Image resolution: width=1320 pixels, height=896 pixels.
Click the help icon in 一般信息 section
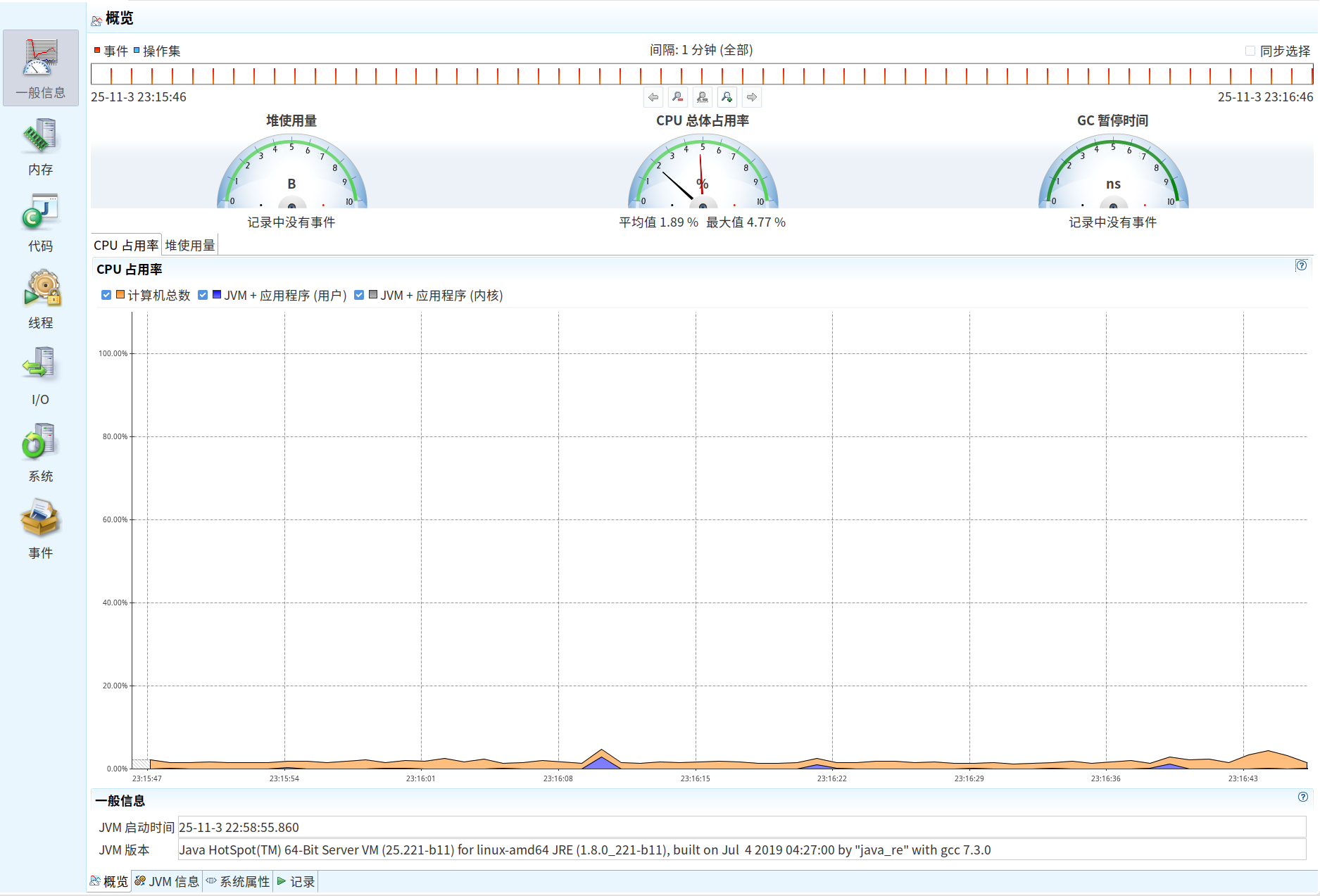click(x=1302, y=797)
